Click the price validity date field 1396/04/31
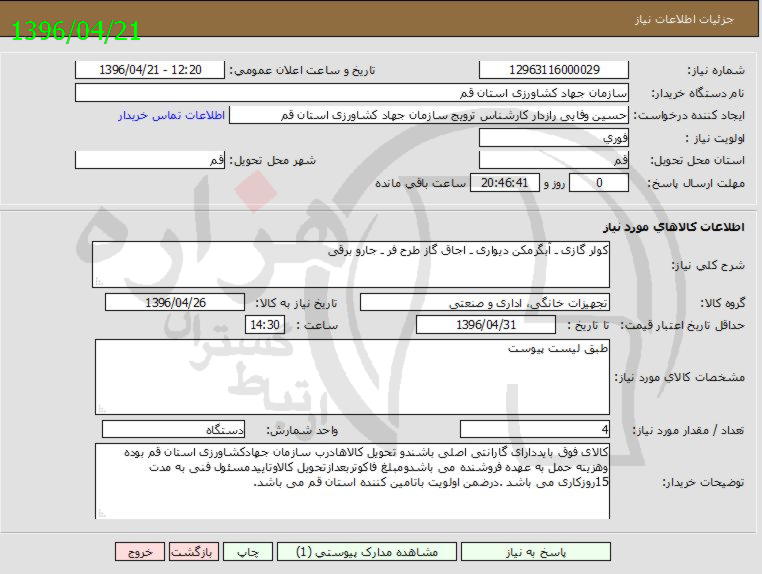Viewport: 762px width, 574px height. click(485, 325)
